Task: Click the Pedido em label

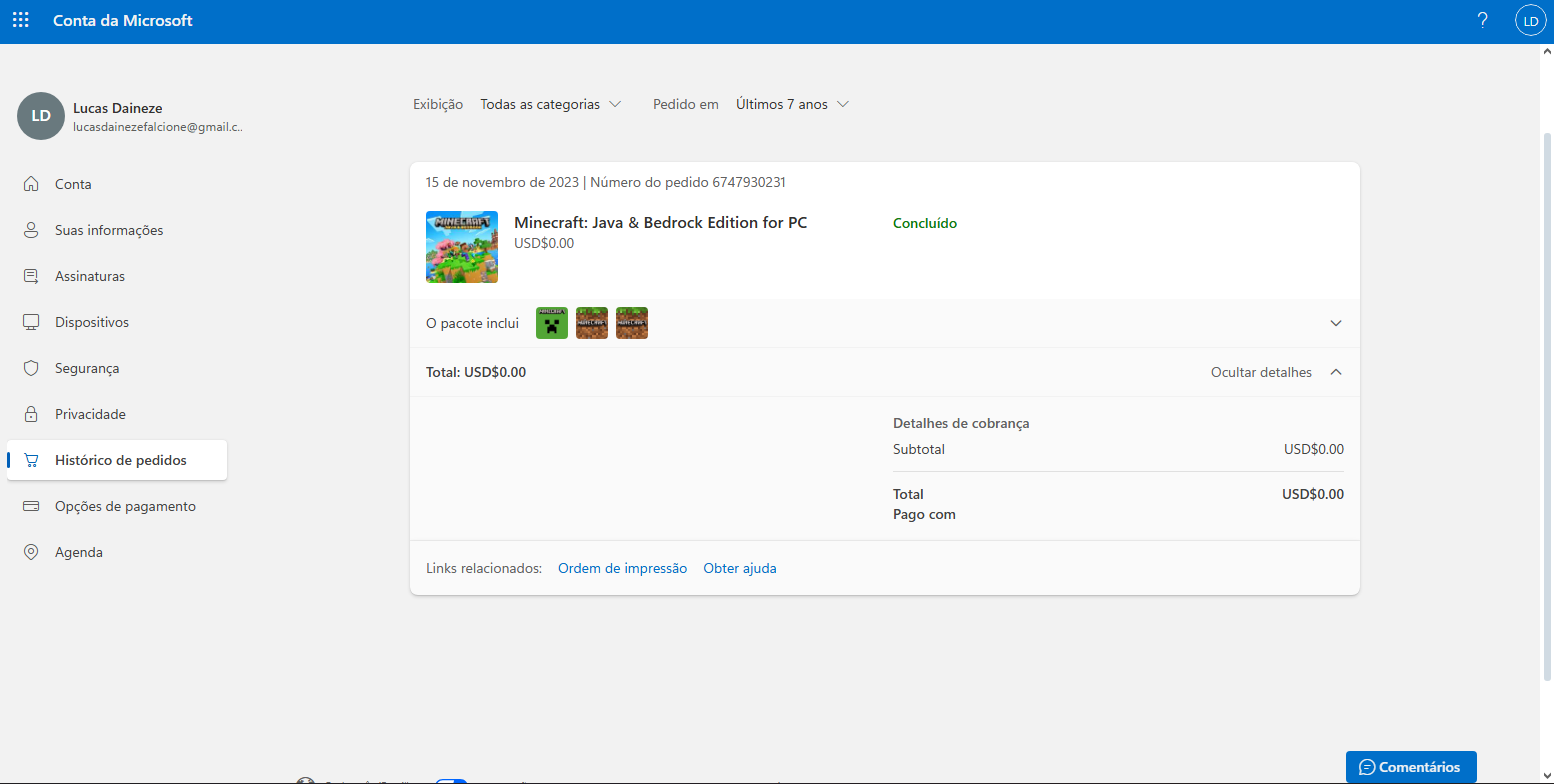Action: [x=686, y=104]
